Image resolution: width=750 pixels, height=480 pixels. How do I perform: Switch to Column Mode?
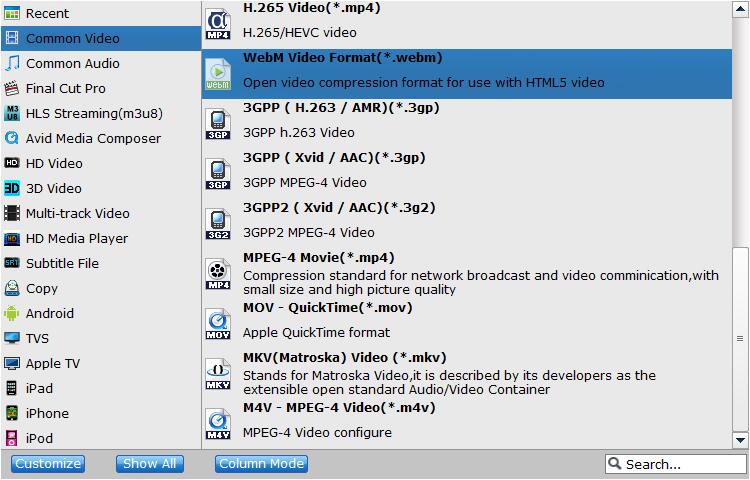pyautogui.click(x=262, y=464)
